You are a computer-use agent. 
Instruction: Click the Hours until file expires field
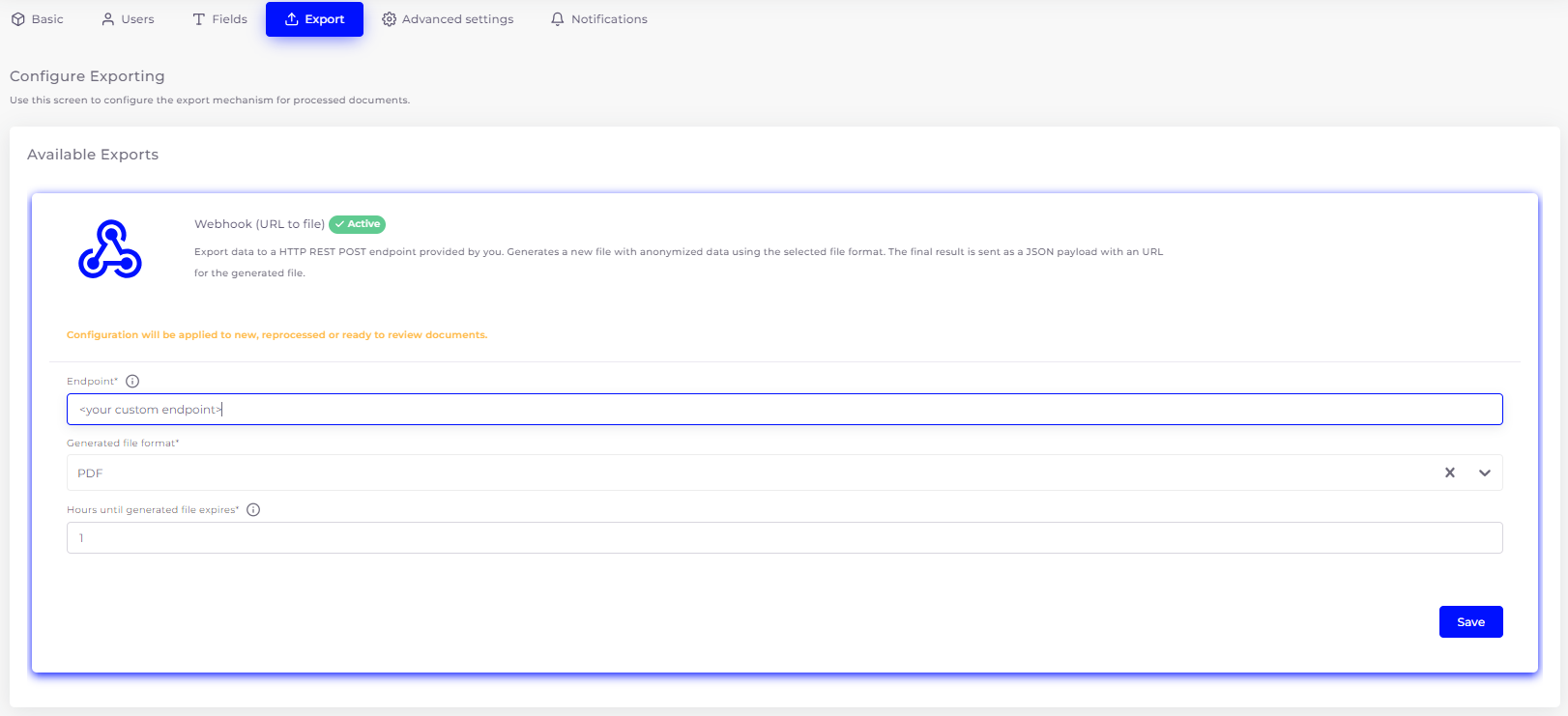pos(783,538)
